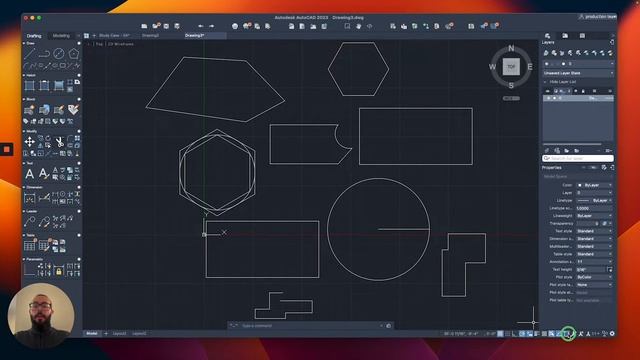This screenshot has width=640, height=360.
Task: Click N on the ViewCube compass
Action: [x=511, y=49]
